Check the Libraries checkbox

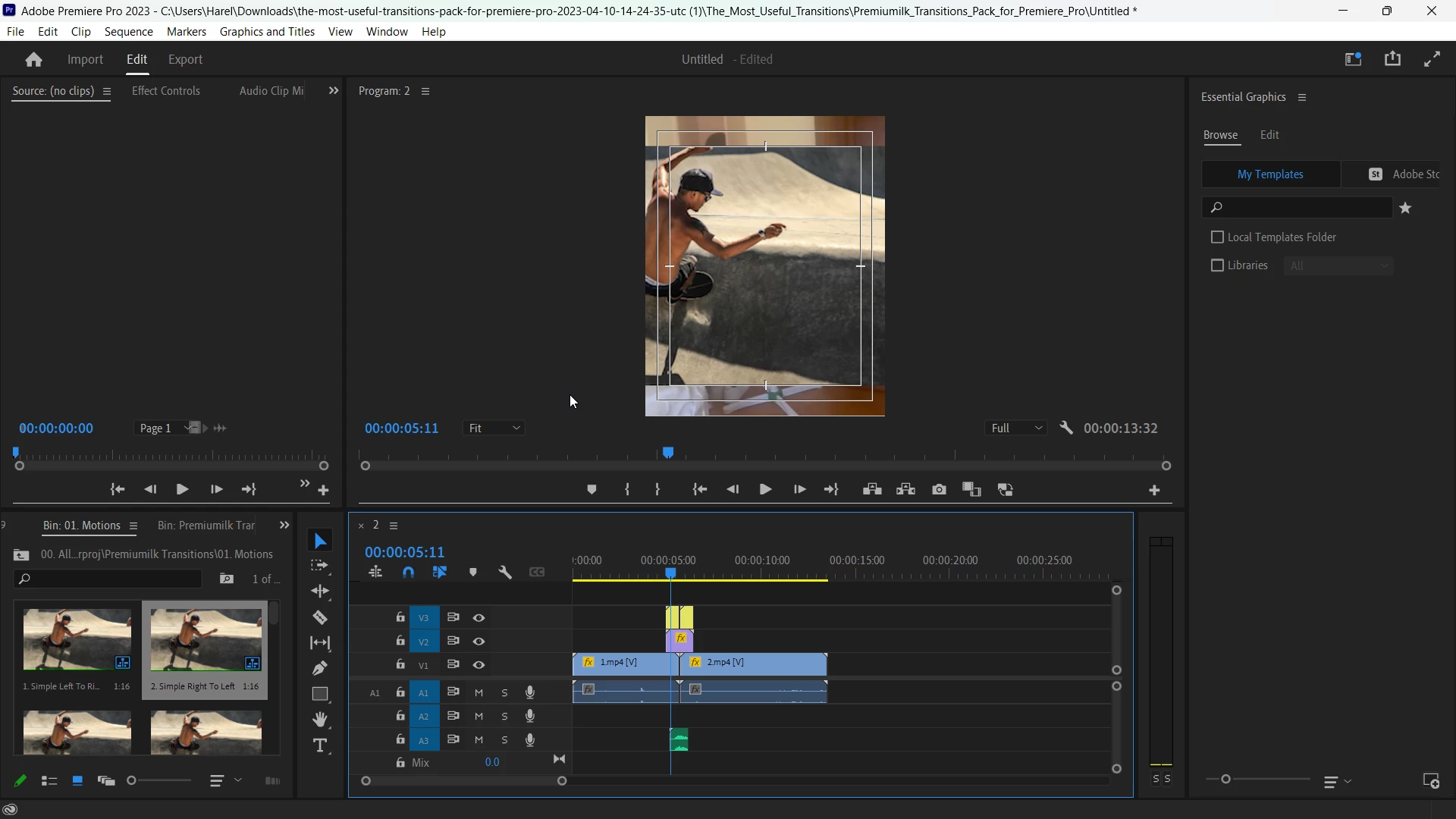click(1217, 265)
